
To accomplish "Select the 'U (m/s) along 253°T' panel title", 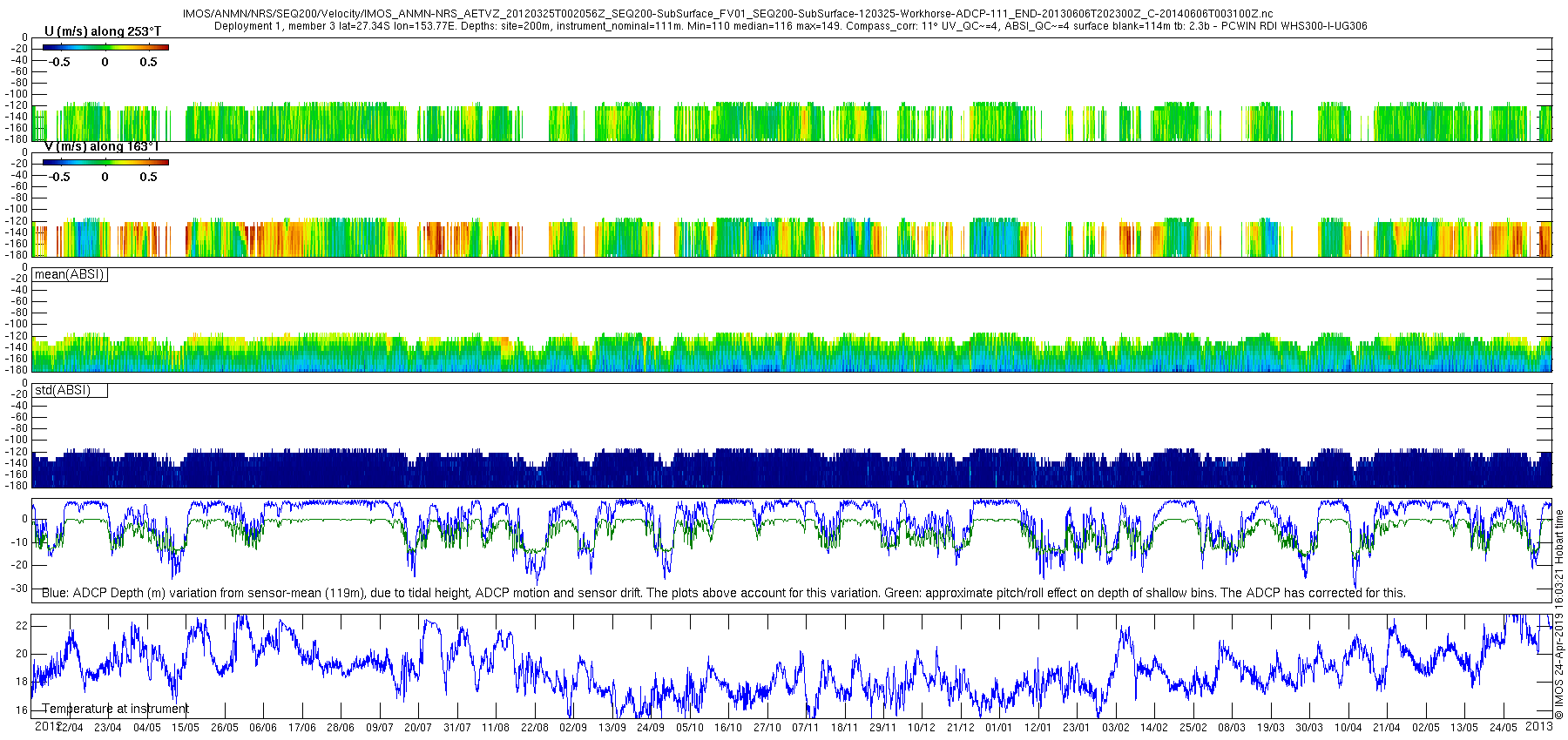I will tap(103, 31).
